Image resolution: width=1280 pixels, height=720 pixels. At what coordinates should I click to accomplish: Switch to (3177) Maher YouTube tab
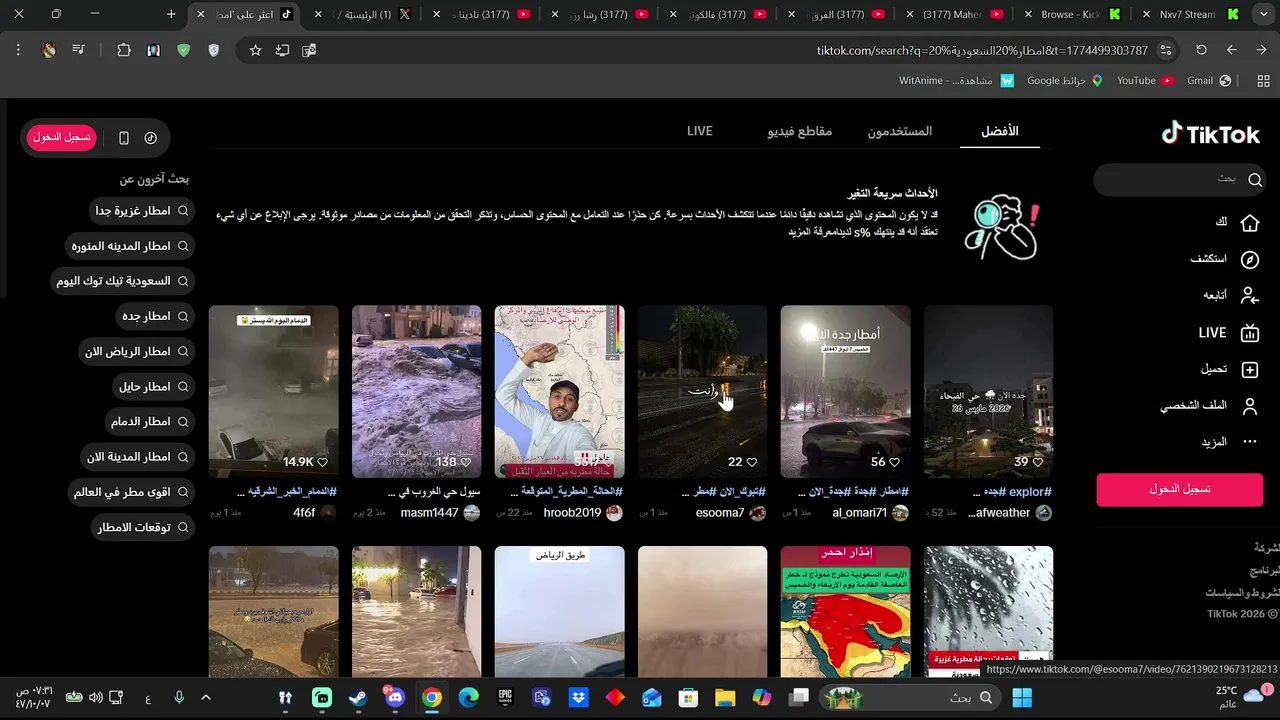click(957, 14)
